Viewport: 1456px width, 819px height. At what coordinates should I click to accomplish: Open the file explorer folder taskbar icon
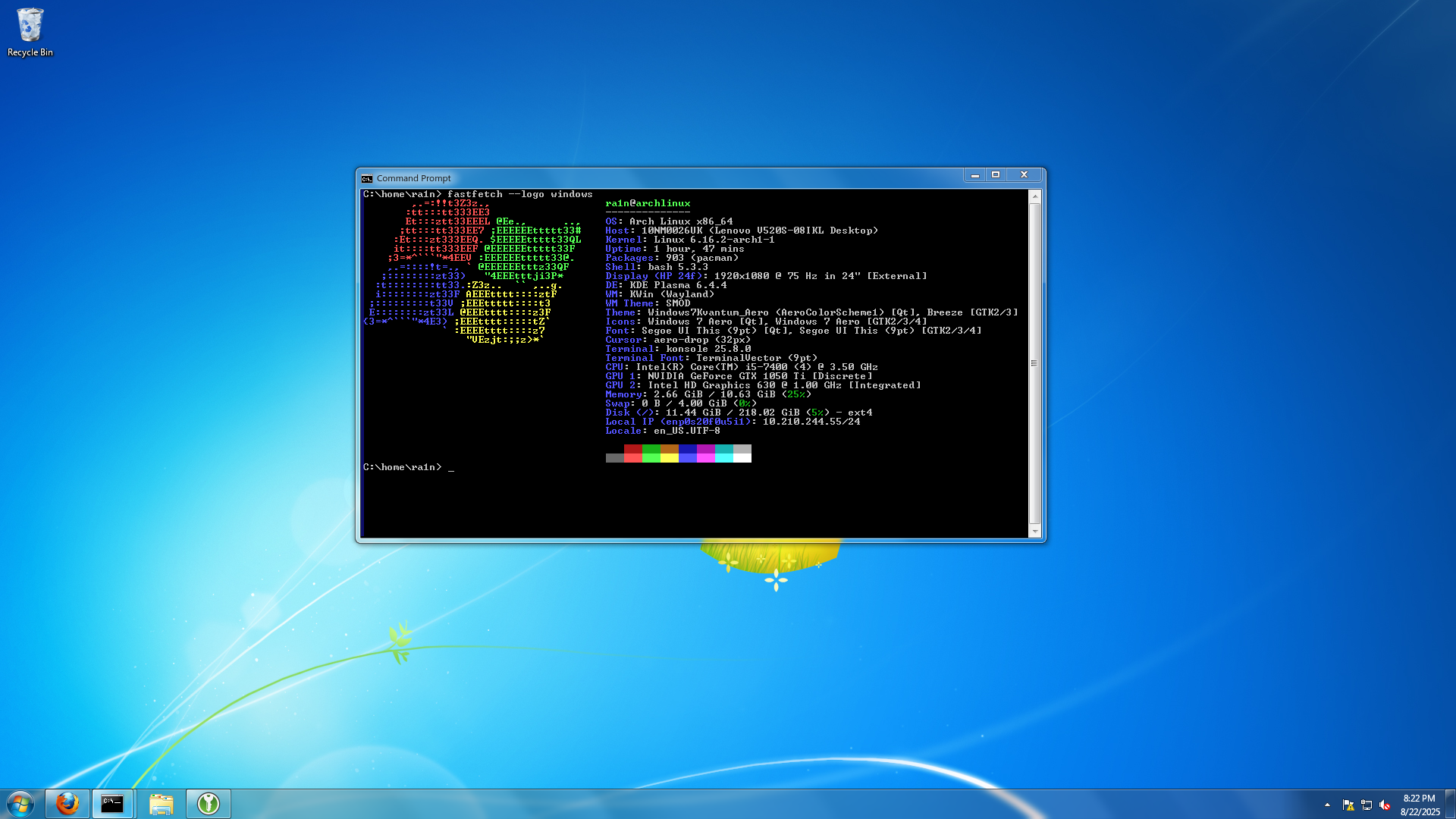pyautogui.click(x=161, y=804)
